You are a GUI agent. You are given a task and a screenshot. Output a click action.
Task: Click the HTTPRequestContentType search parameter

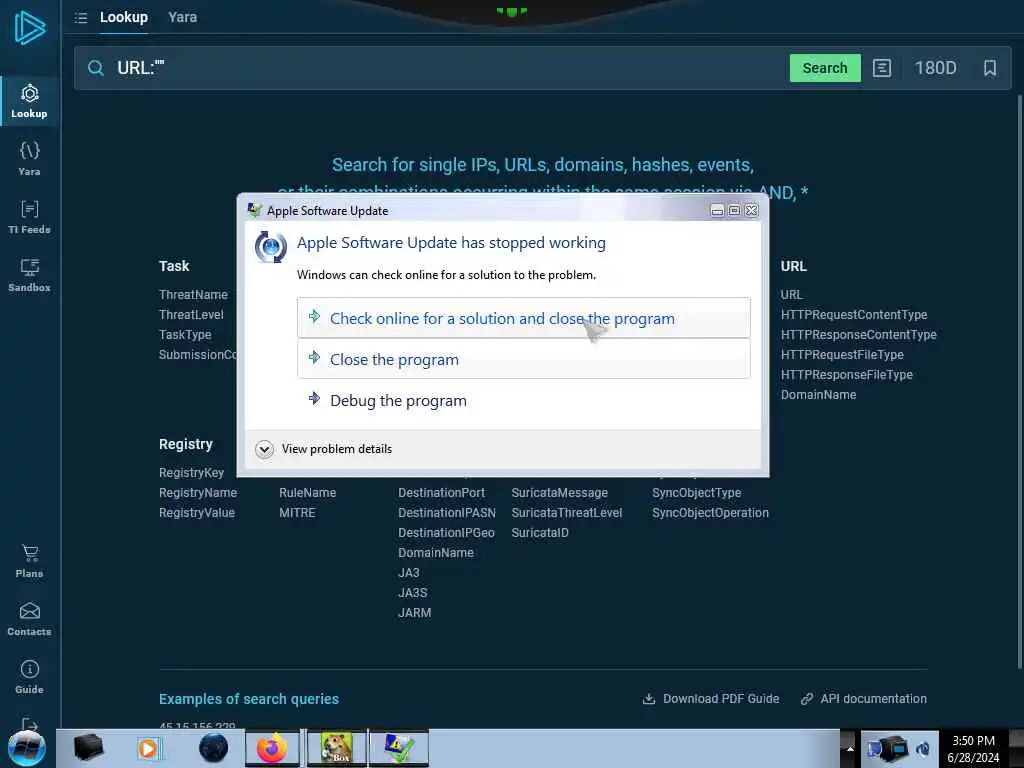click(x=854, y=315)
